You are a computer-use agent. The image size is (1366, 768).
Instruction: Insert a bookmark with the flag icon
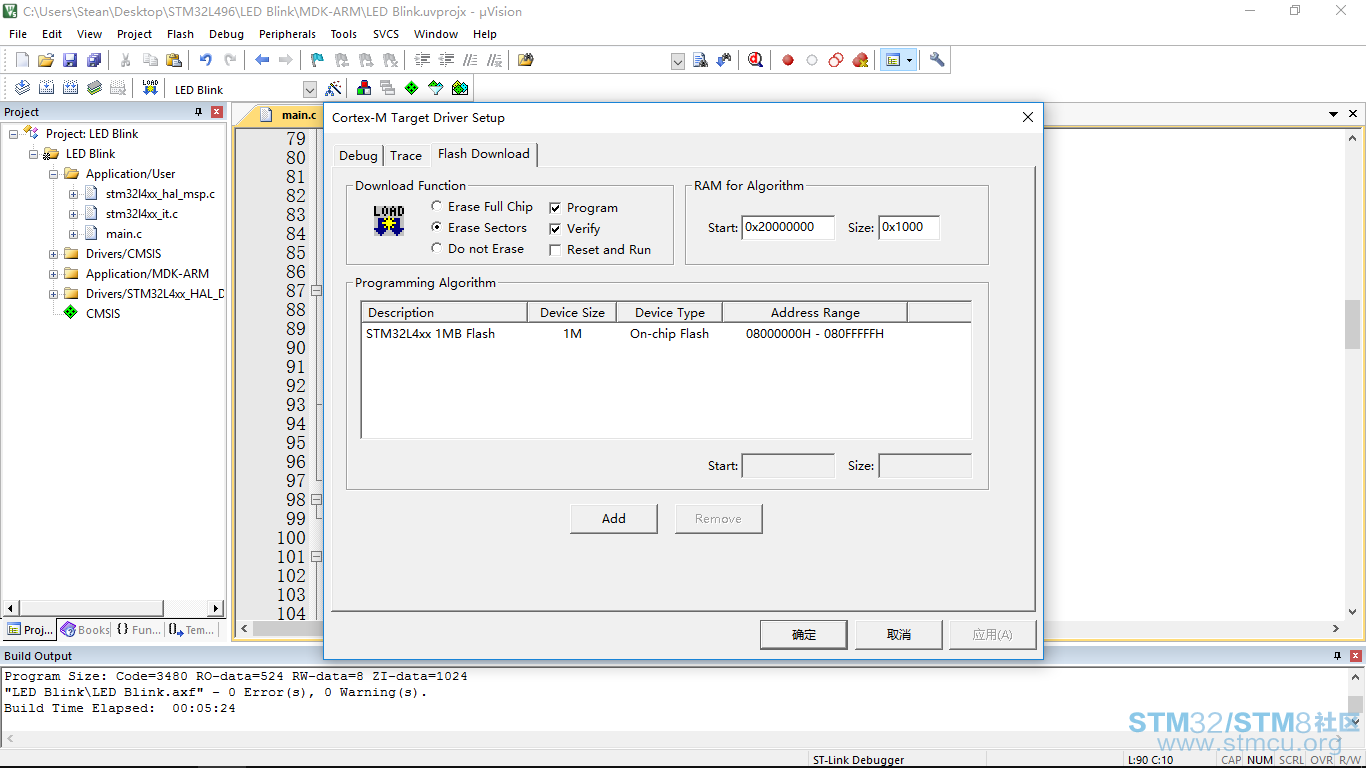[x=318, y=60]
